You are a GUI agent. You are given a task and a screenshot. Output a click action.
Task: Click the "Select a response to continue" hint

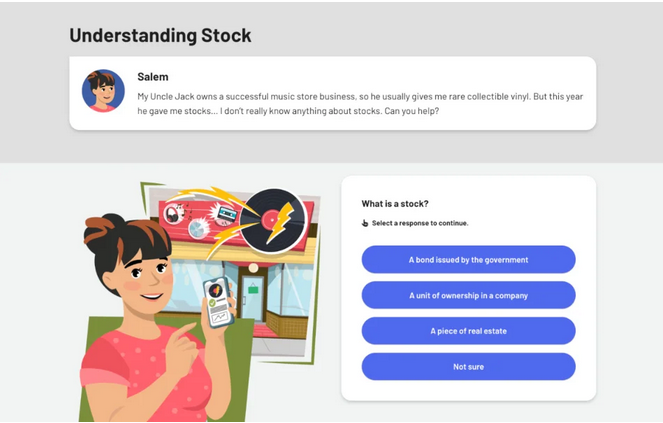point(420,223)
